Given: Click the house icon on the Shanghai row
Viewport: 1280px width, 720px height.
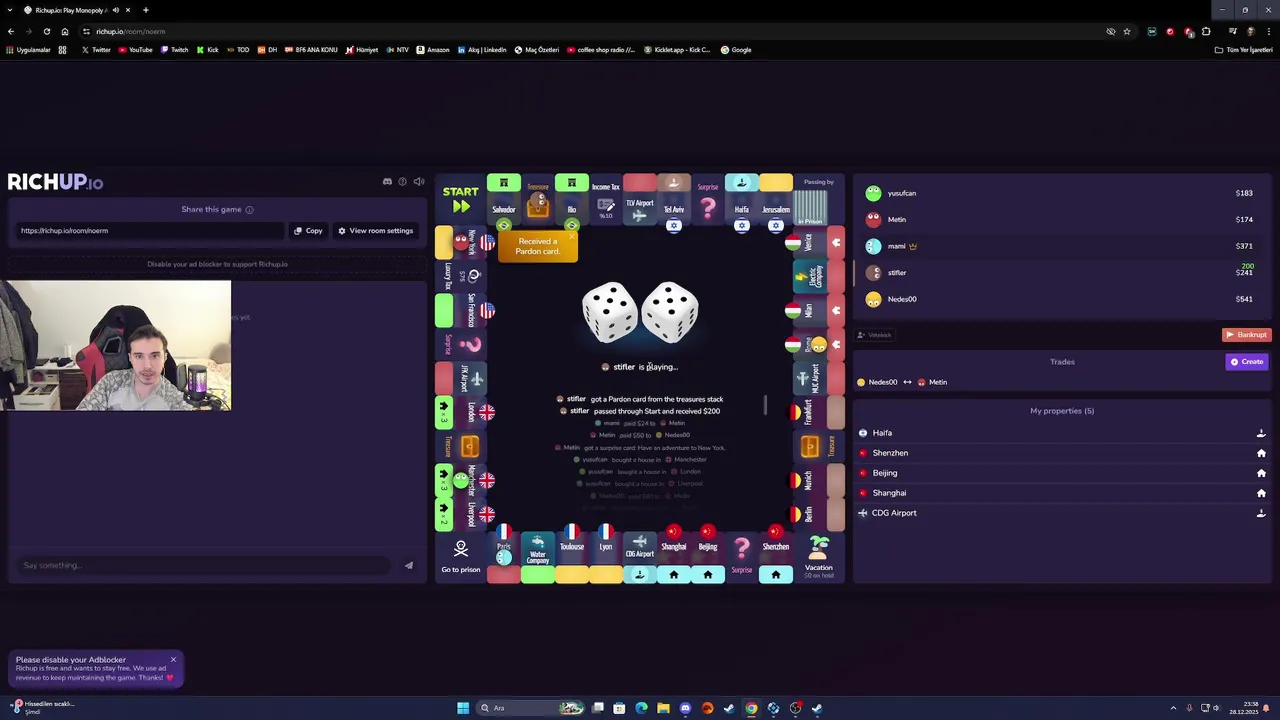Looking at the screenshot, I should click(1261, 493).
